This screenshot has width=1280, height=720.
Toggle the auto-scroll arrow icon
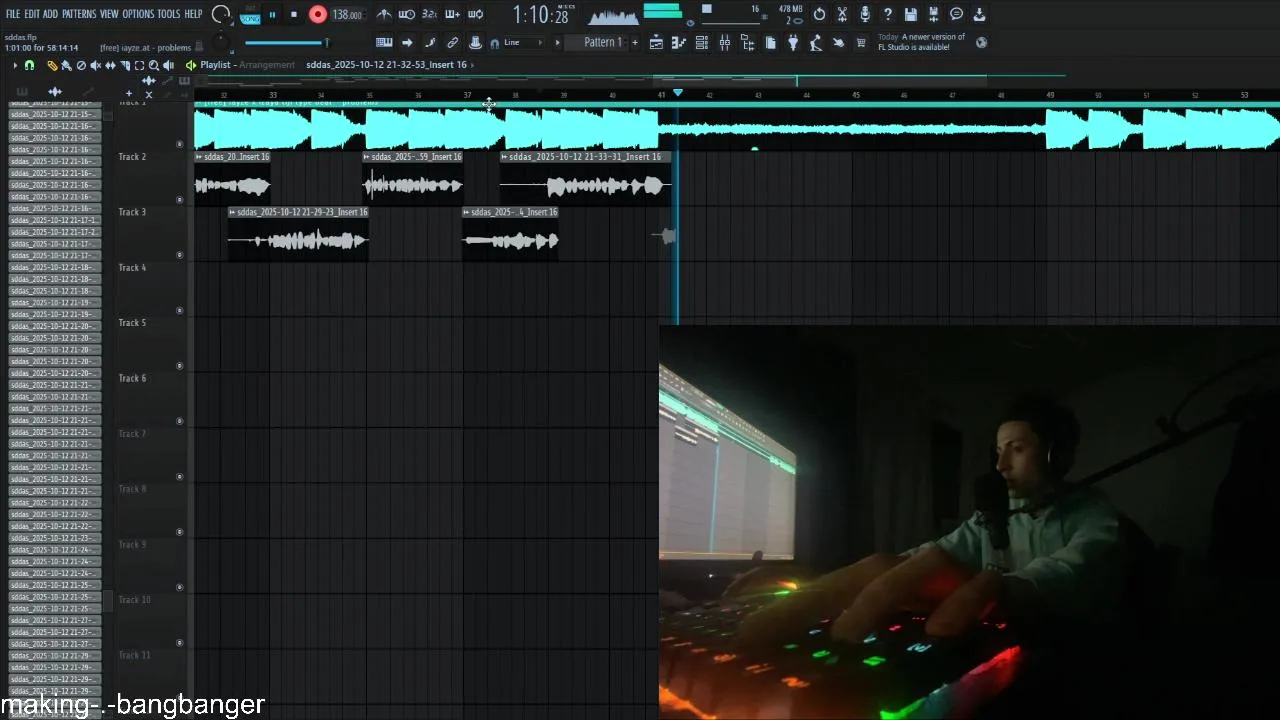[x=407, y=42]
